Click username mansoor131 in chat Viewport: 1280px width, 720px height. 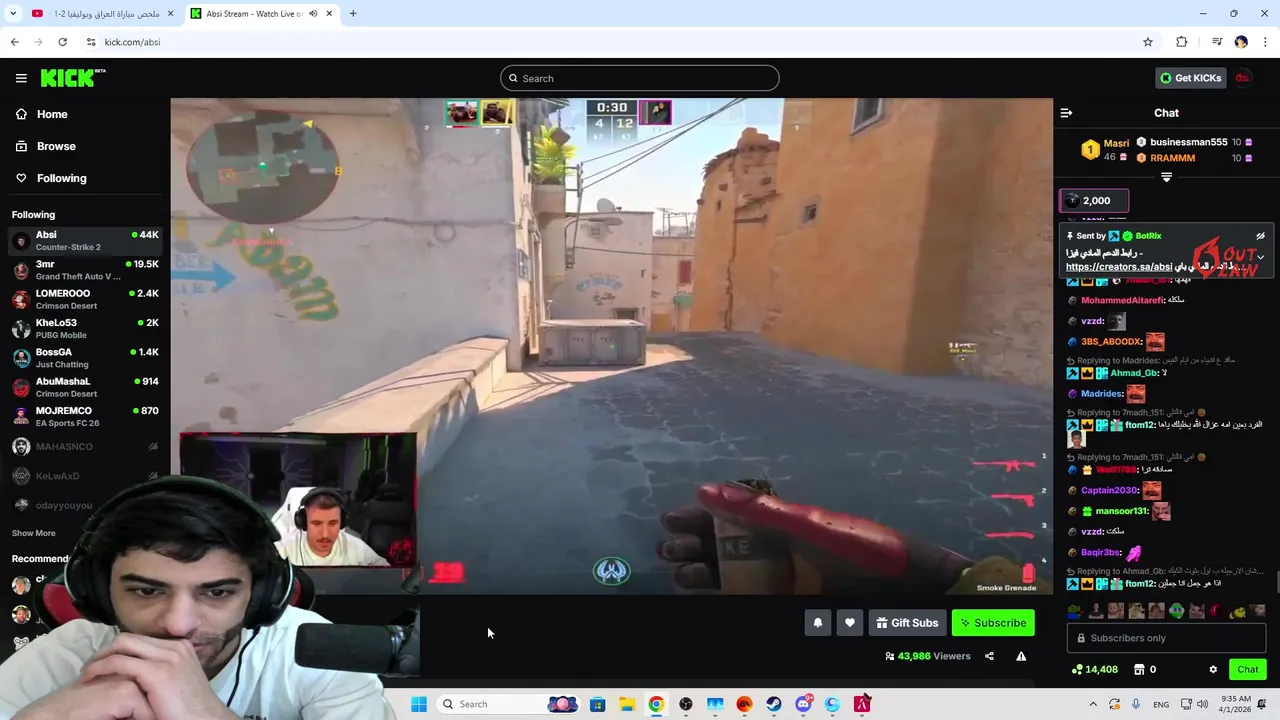point(1122,511)
